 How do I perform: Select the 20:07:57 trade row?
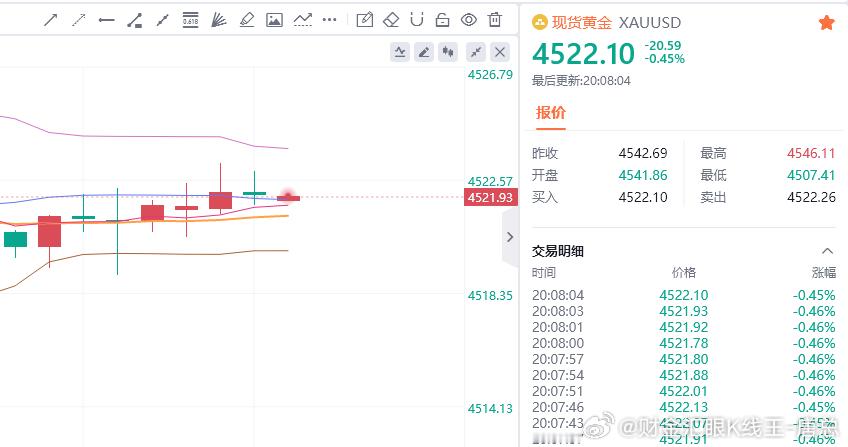[684, 359]
